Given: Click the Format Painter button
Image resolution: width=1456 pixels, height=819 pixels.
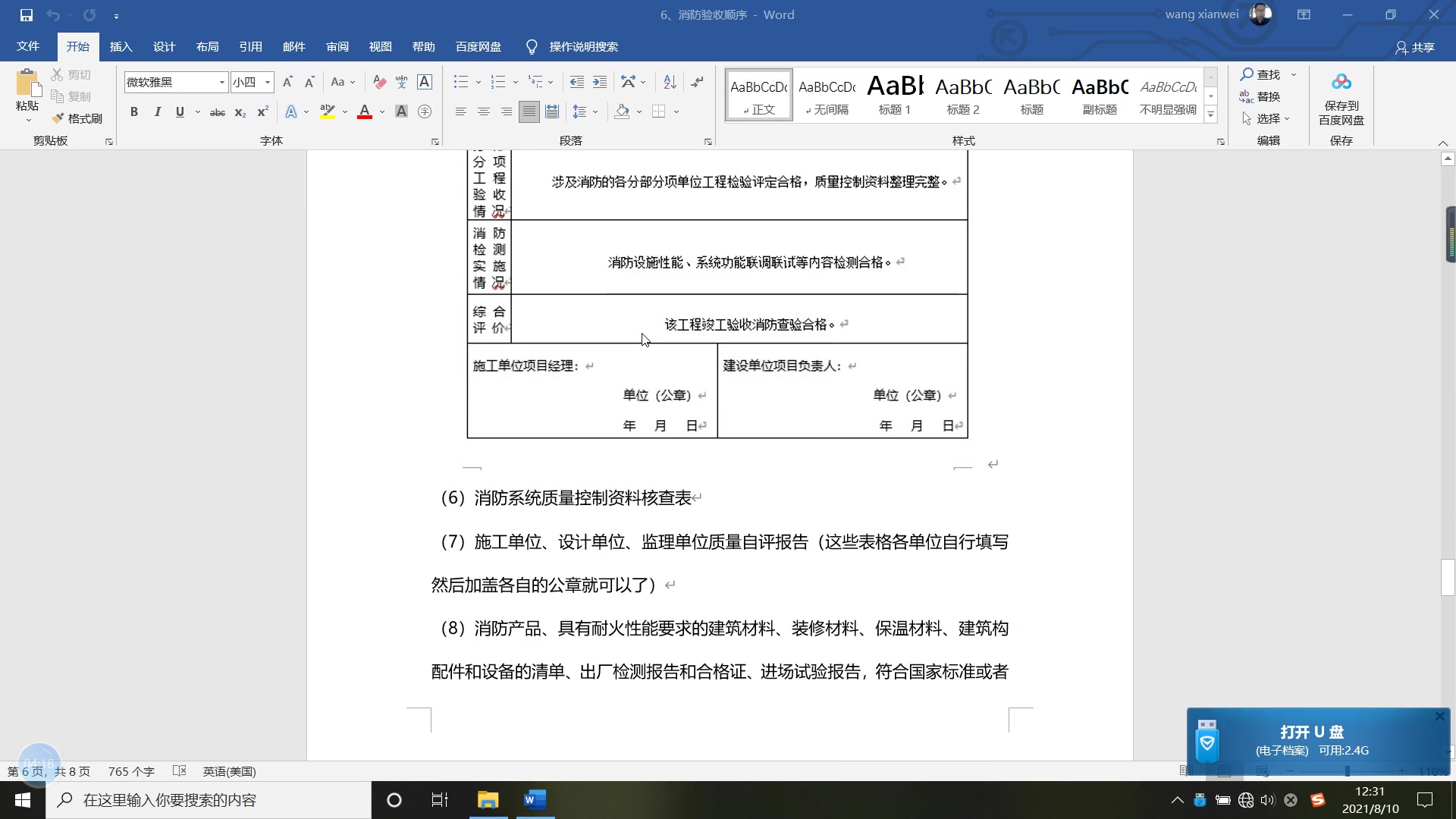Looking at the screenshot, I should coord(77,118).
